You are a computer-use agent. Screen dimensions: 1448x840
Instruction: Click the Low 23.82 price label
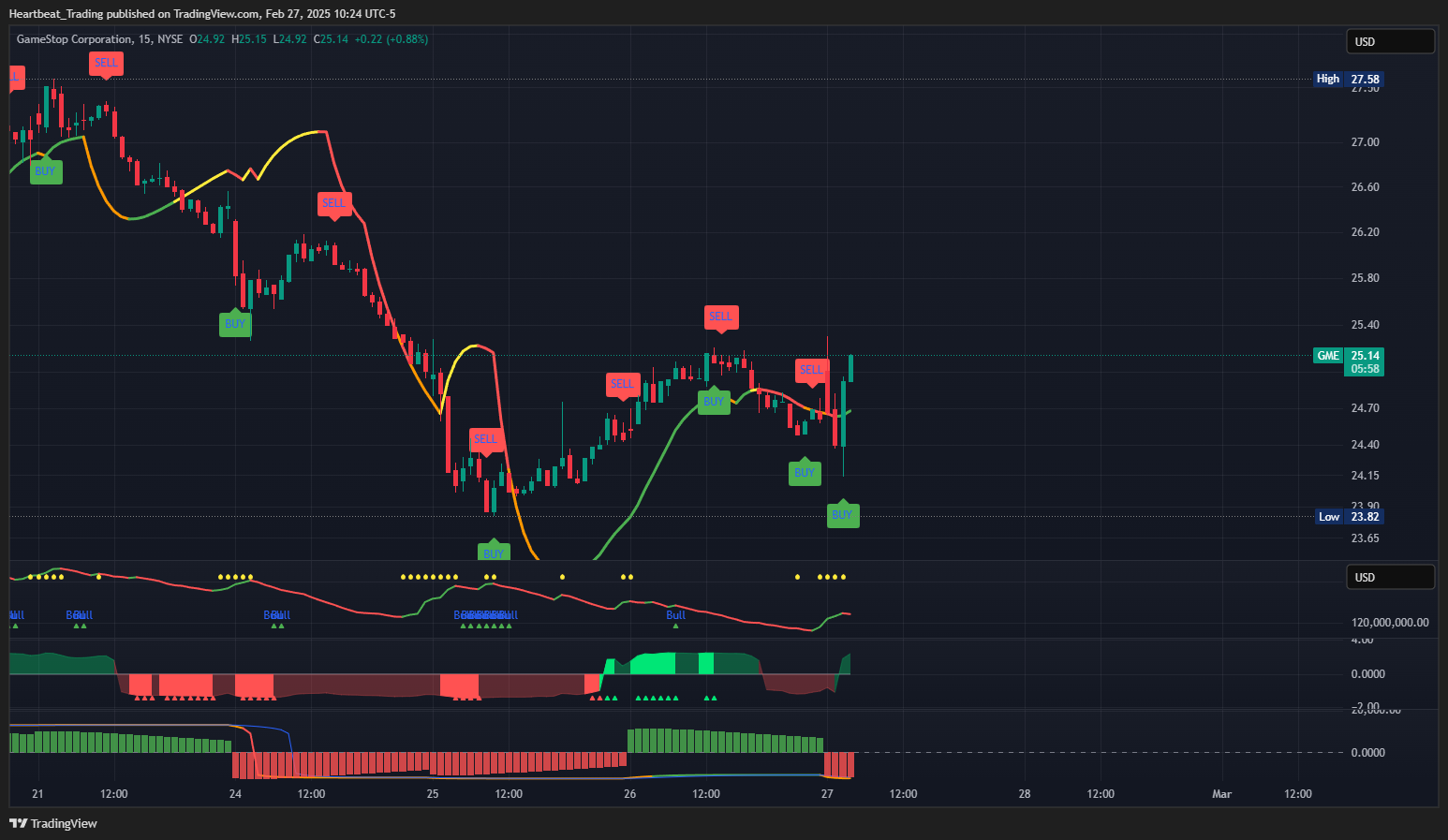click(1350, 517)
